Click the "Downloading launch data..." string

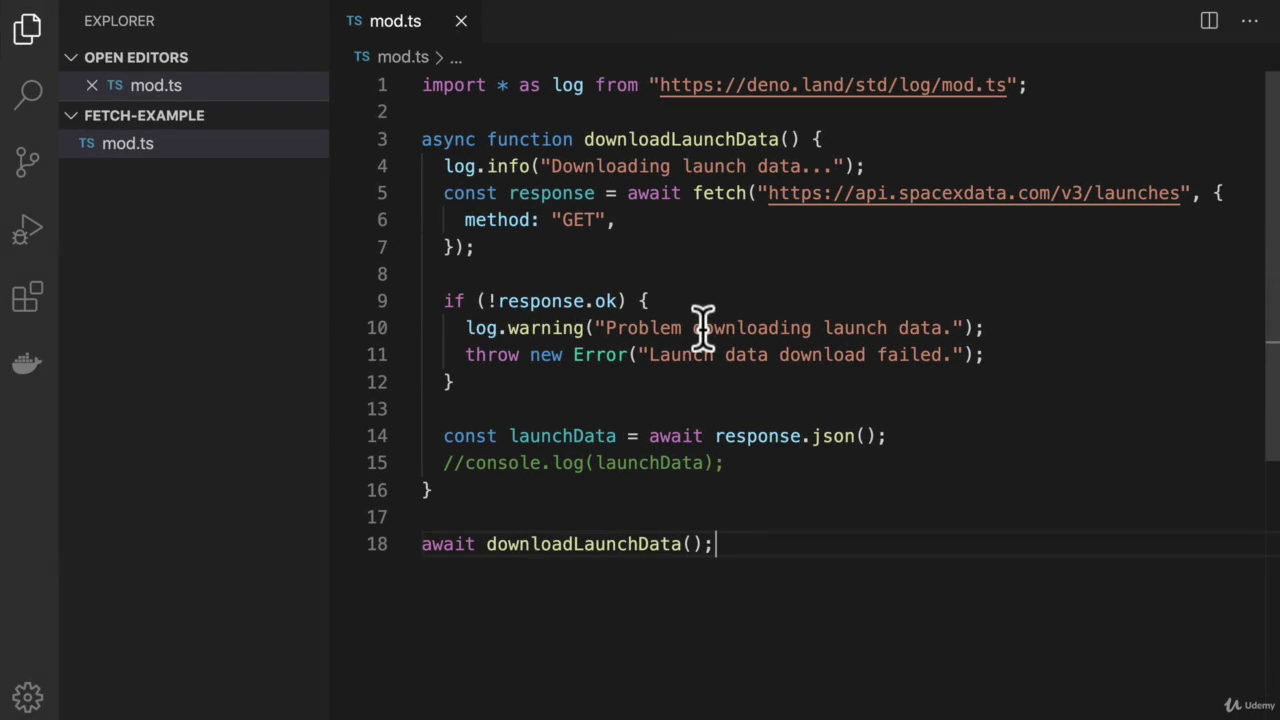click(x=692, y=166)
